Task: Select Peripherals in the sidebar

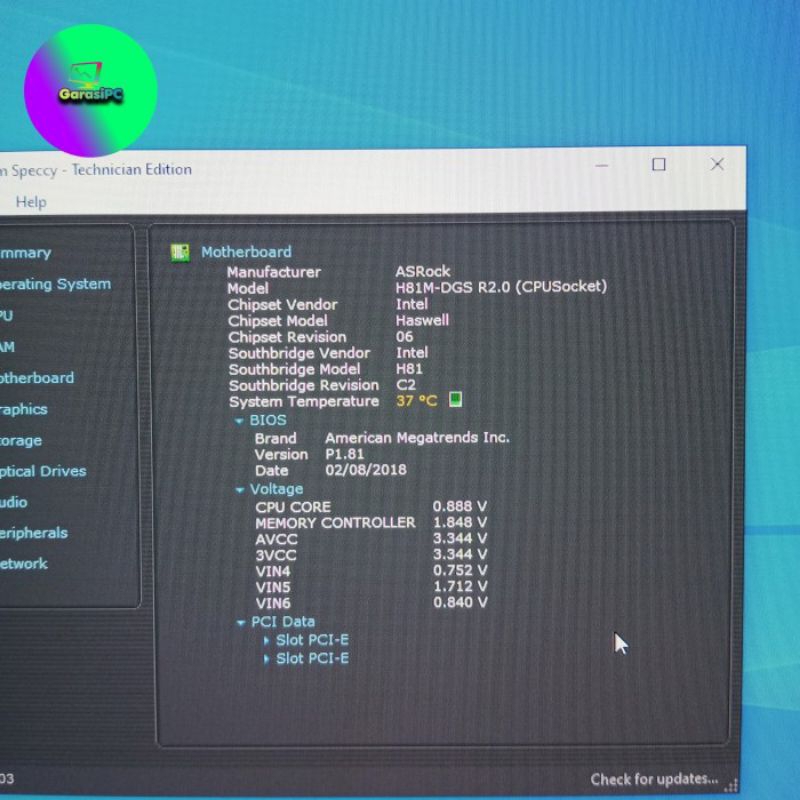Action: click(x=34, y=533)
